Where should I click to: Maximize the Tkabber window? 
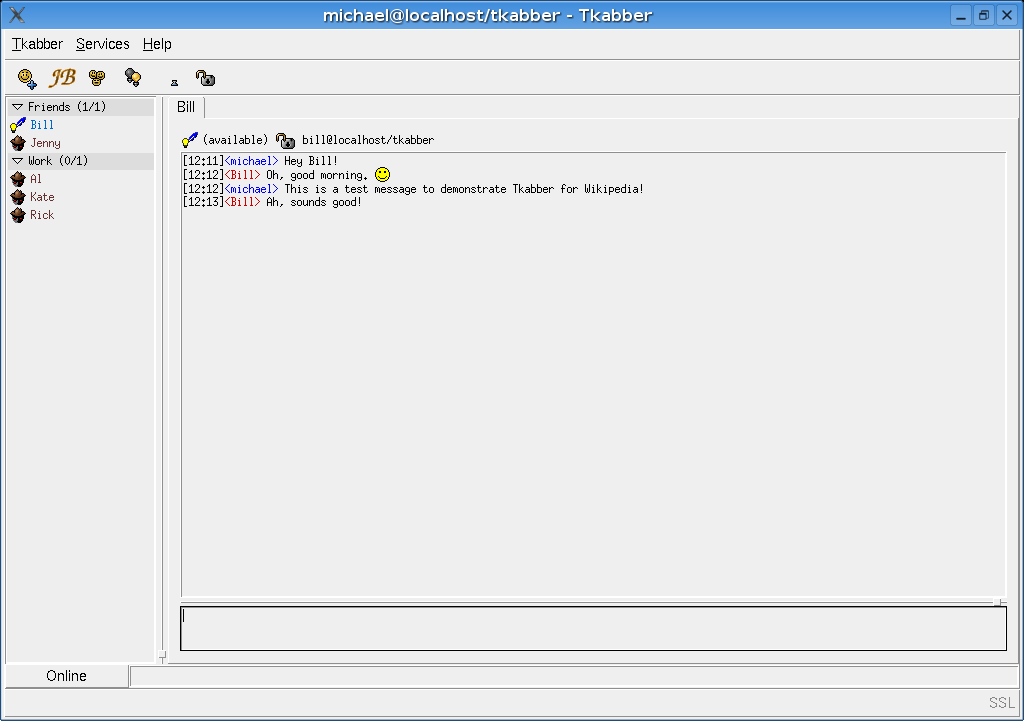[984, 15]
